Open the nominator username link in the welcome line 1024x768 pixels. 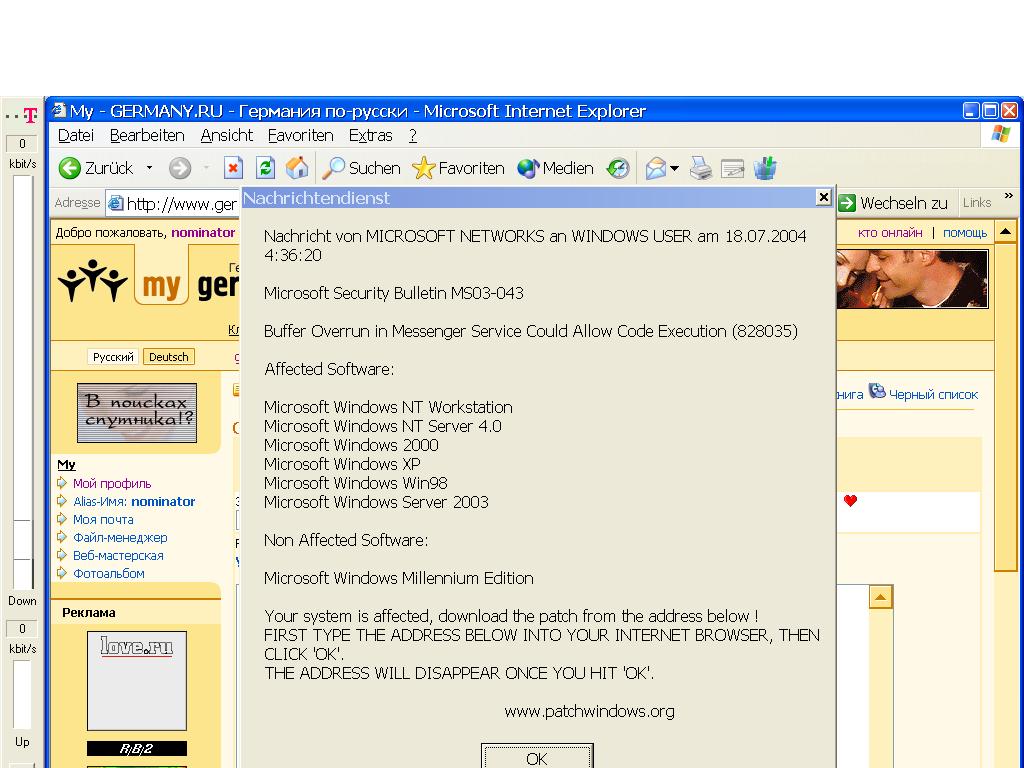point(203,232)
